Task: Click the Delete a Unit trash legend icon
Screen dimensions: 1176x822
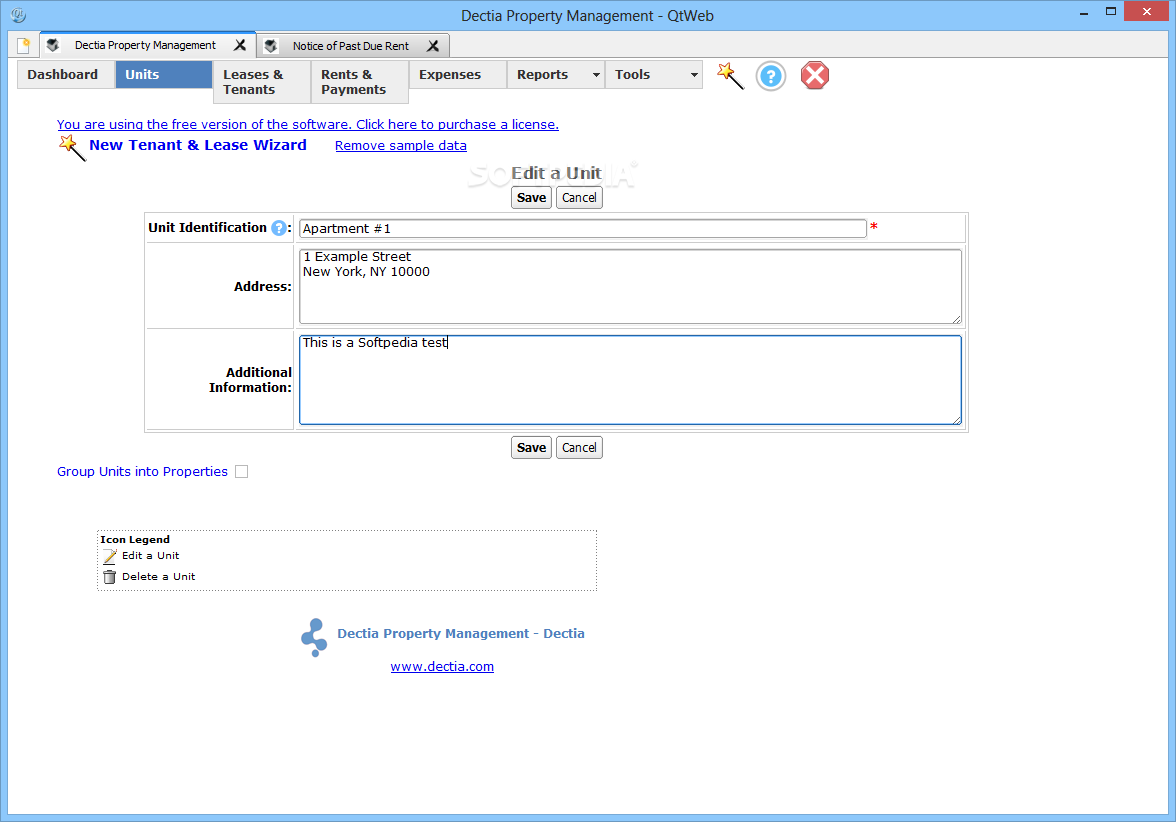Action: click(x=110, y=577)
